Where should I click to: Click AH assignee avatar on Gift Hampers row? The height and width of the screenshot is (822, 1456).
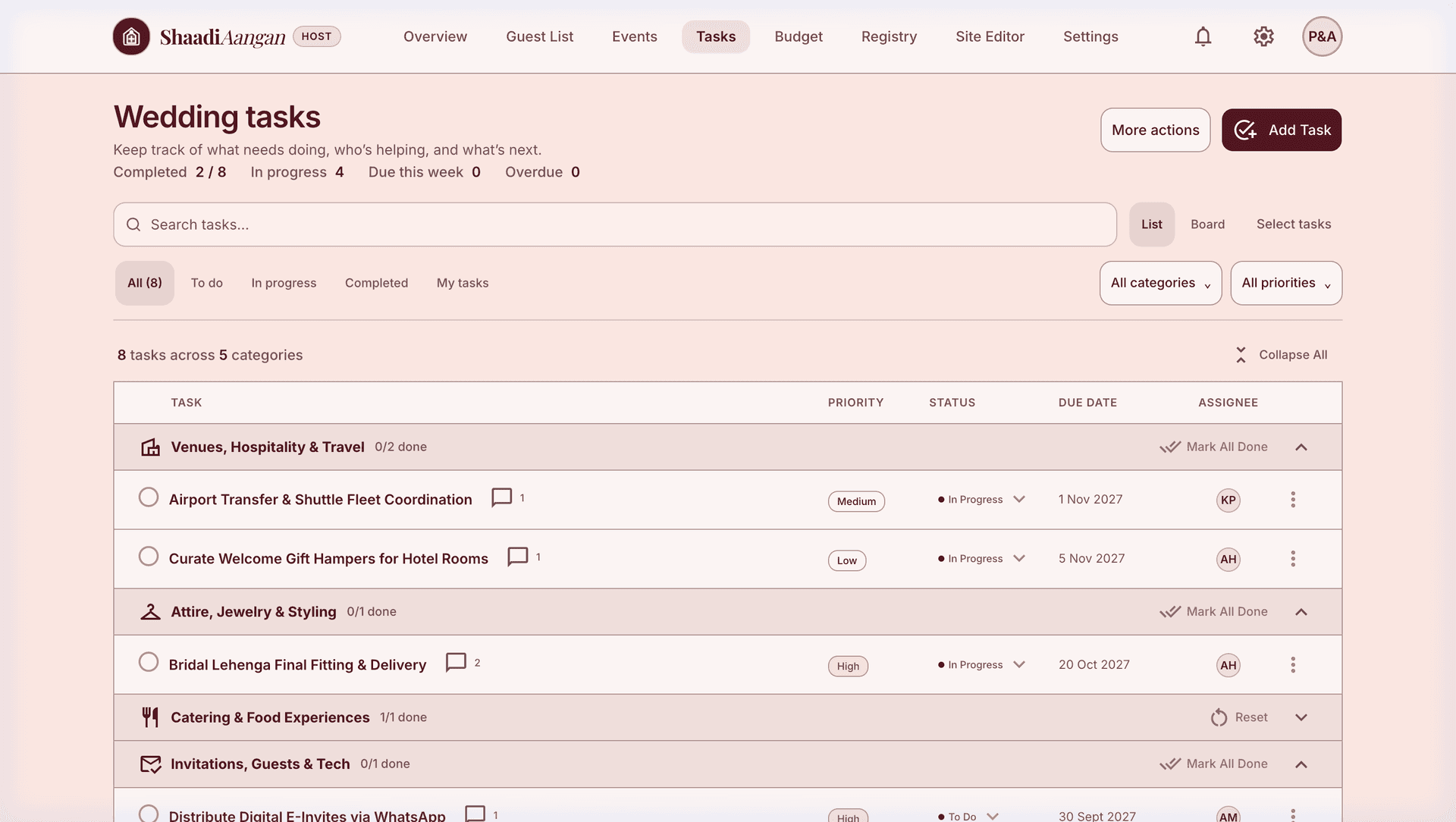(1228, 559)
